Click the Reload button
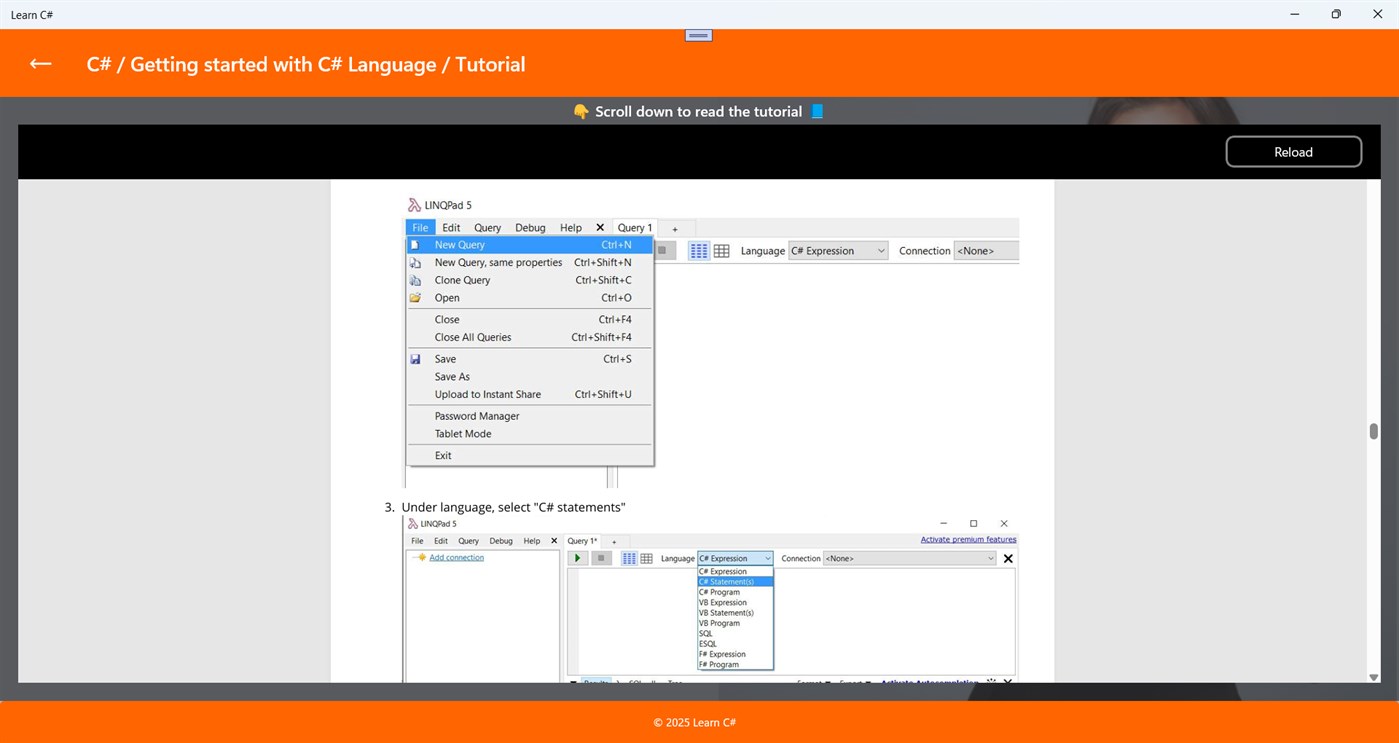The image size is (1399, 743). [x=1293, y=151]
